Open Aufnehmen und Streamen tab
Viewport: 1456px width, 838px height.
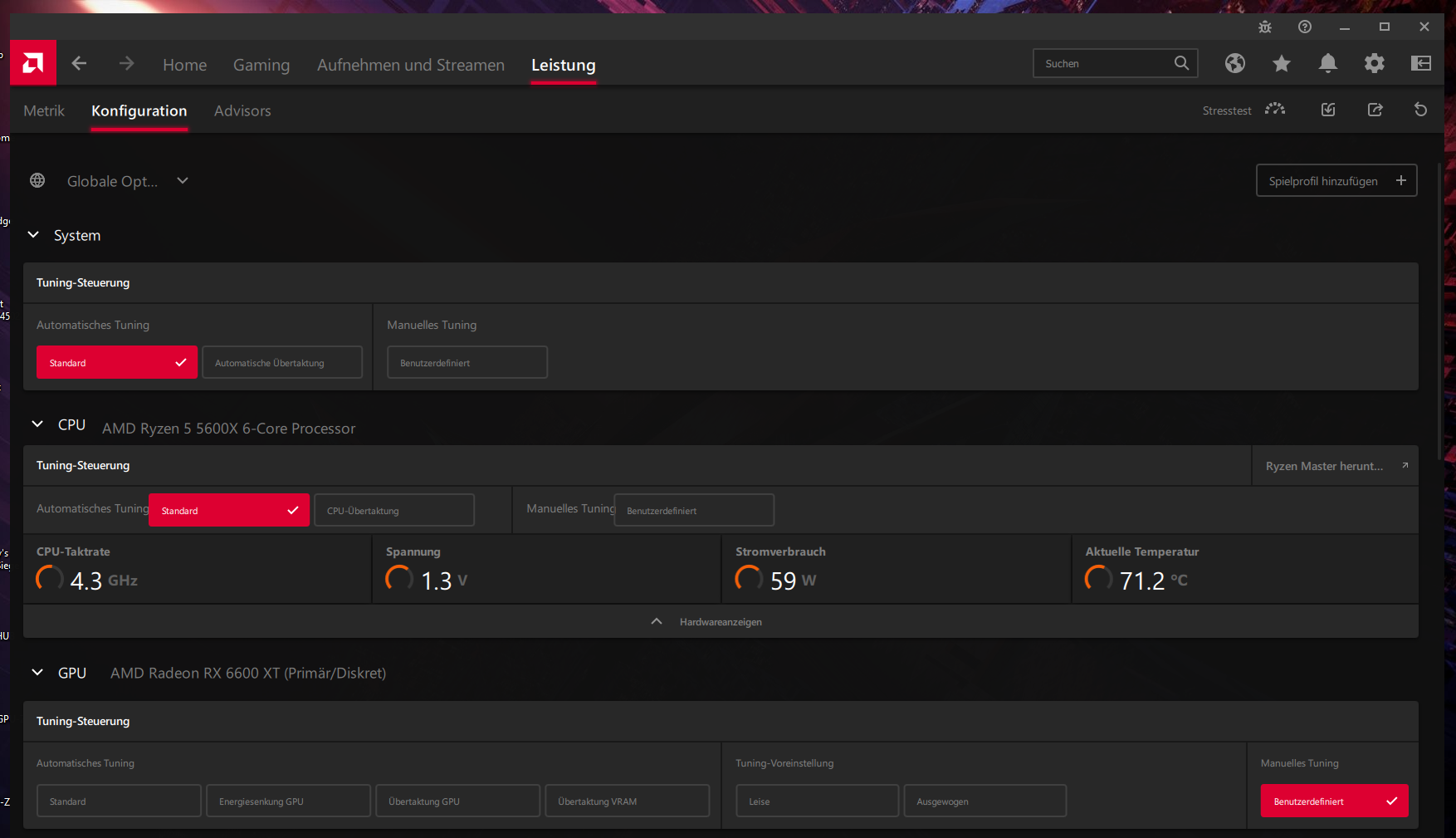(x=411, y=65)
